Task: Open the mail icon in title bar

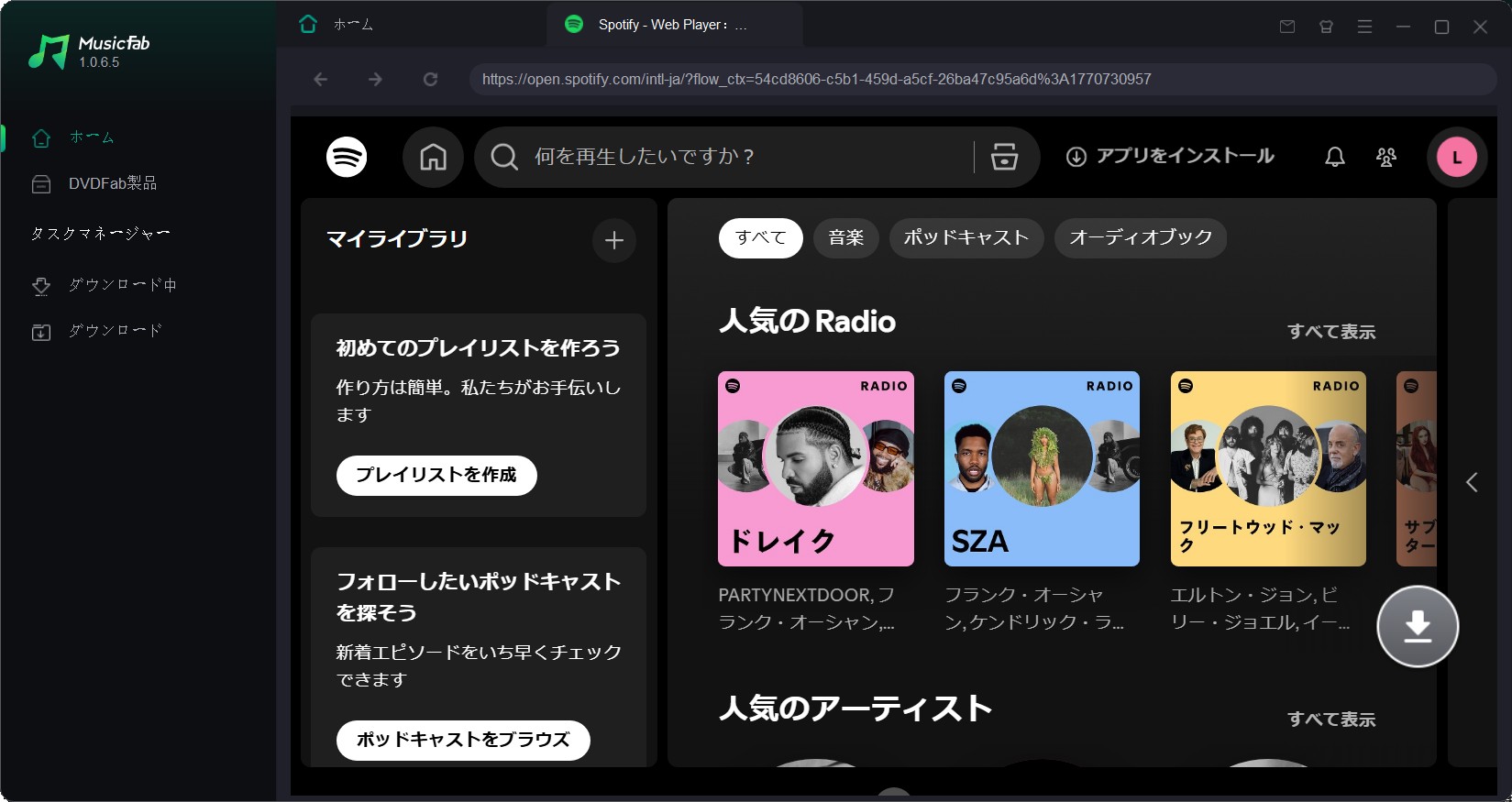Action: point(1287,27)
